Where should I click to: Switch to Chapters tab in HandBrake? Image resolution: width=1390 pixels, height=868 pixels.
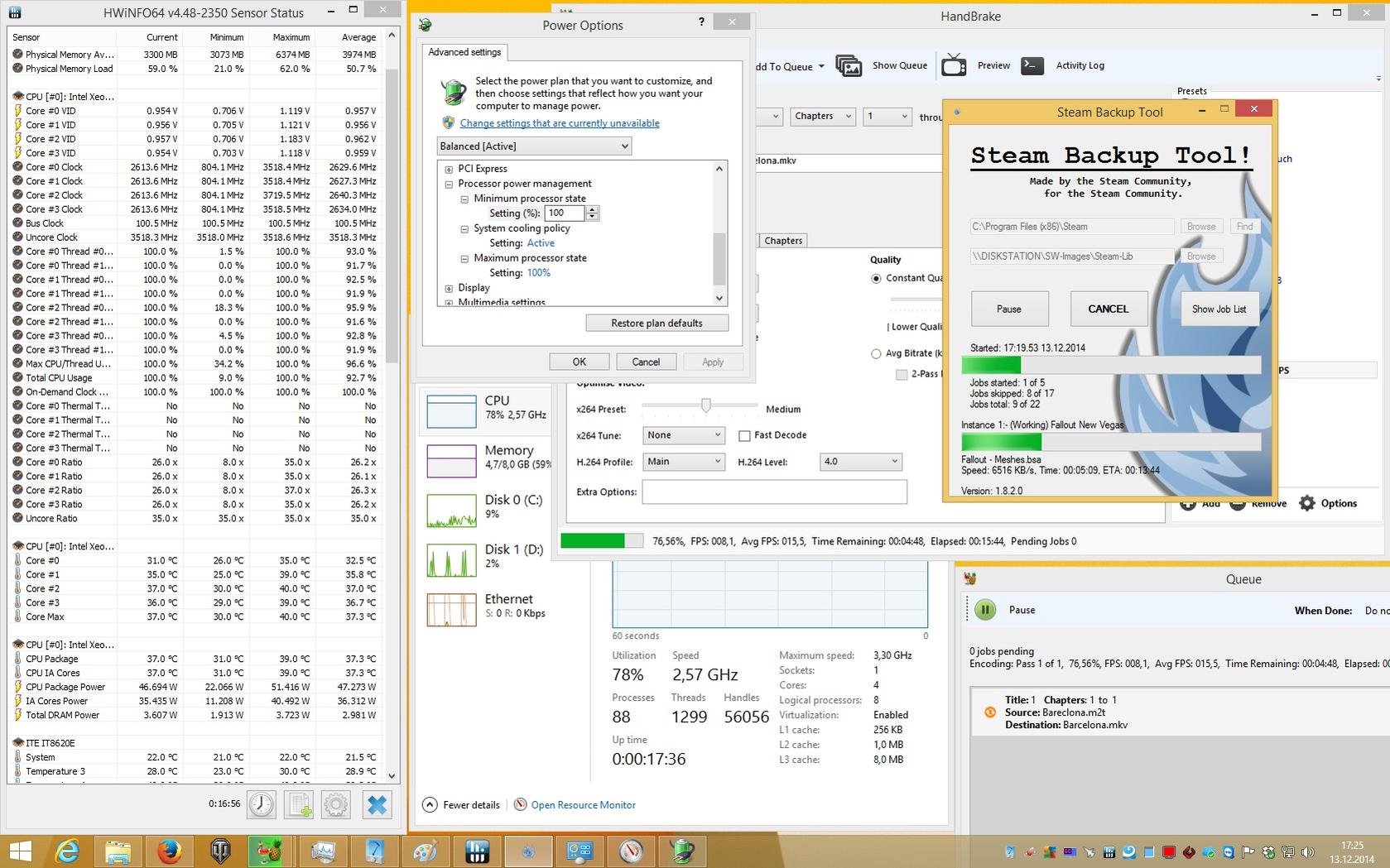click(783, 241)
